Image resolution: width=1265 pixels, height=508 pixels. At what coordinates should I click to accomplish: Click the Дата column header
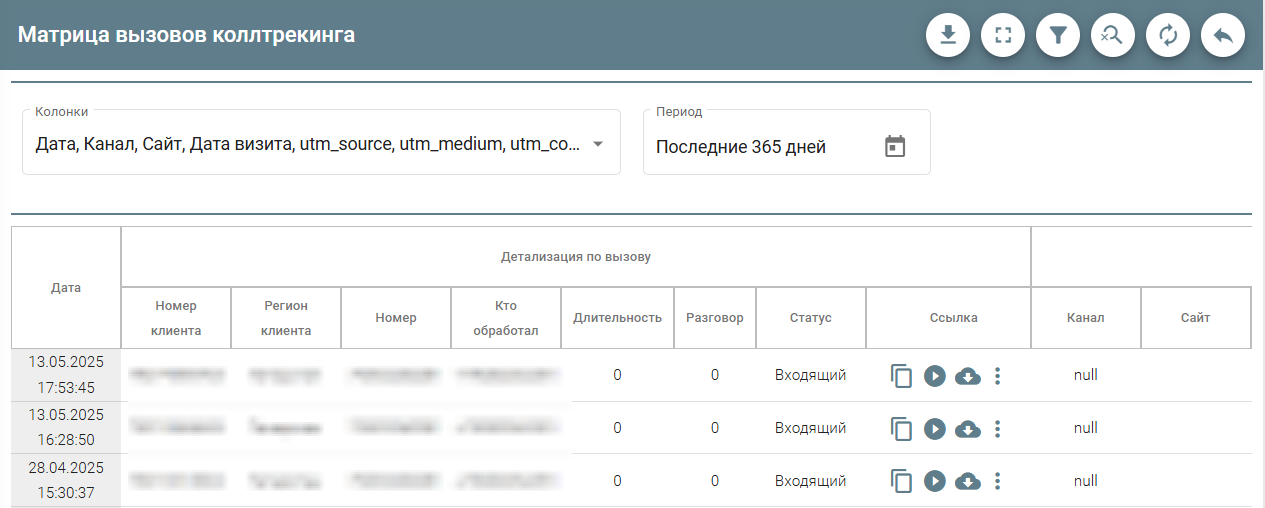pos(66,288)
